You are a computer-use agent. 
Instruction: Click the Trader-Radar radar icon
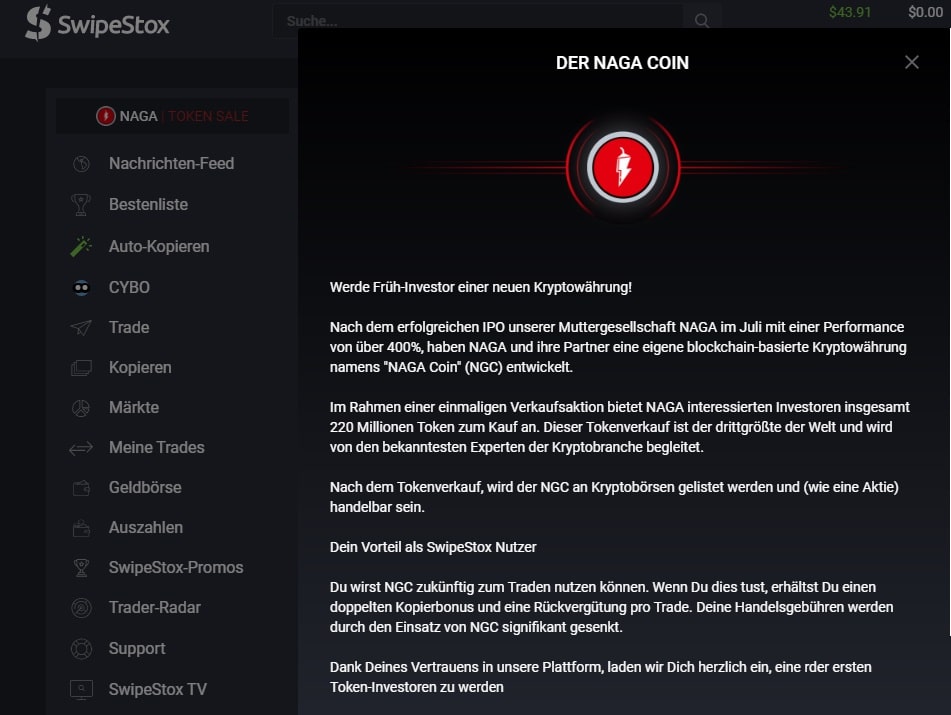coord(81,608)
